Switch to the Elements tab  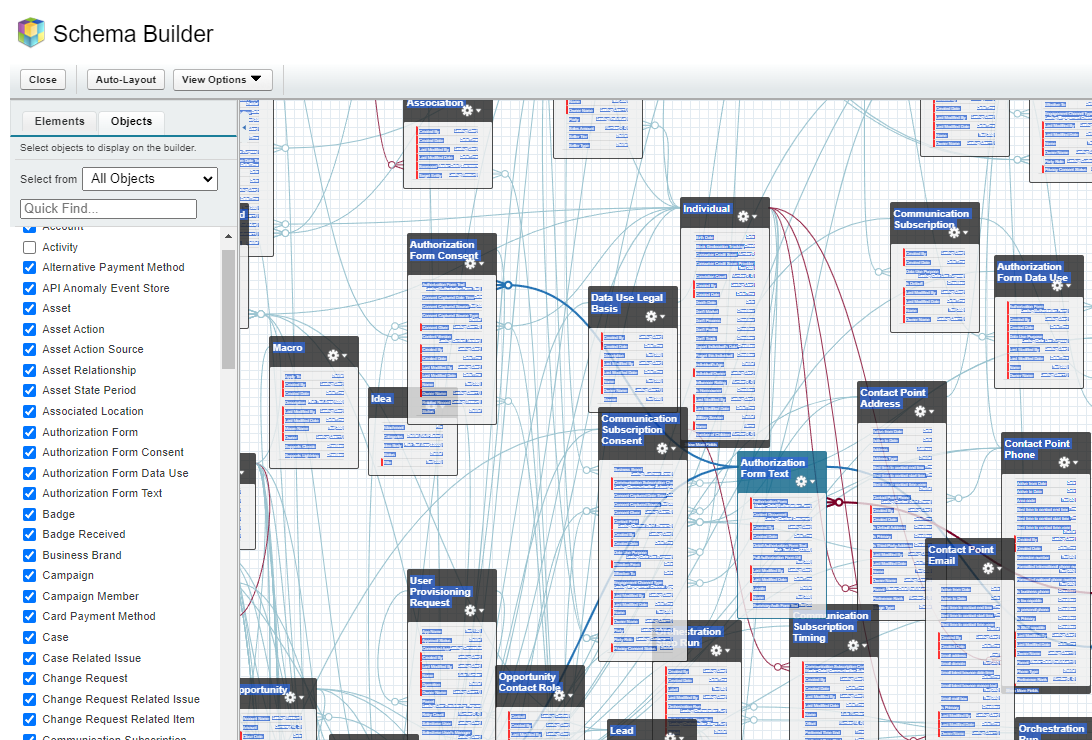[x=60, y=121]
